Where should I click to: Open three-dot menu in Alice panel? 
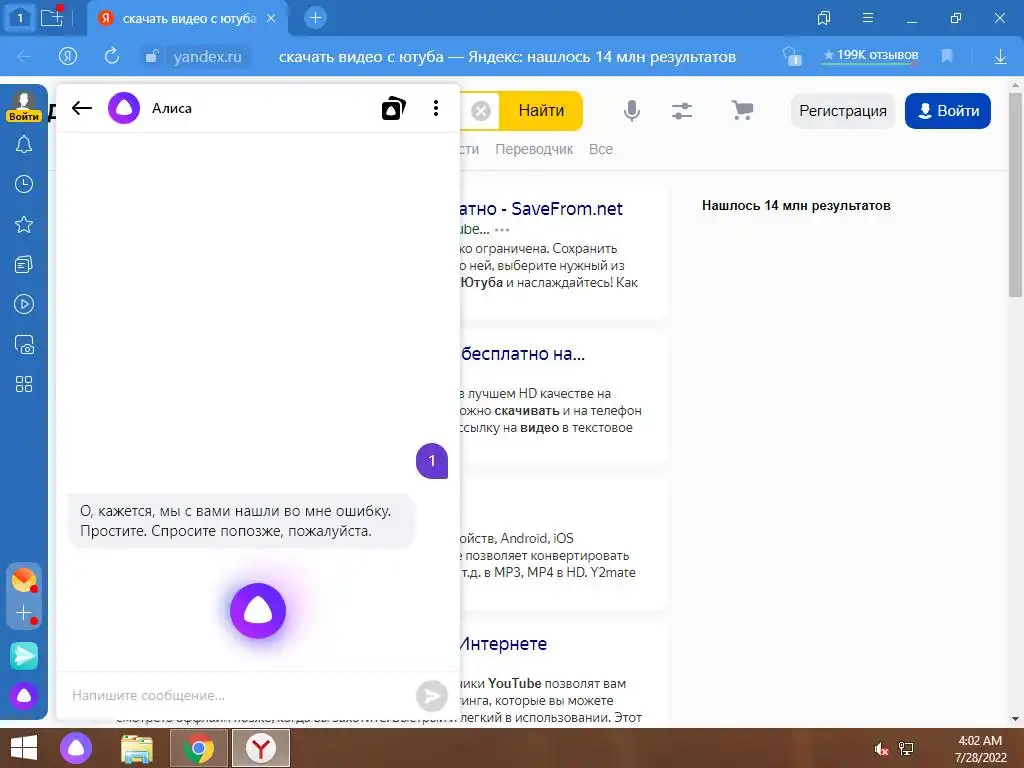pyautogui.click(x=436, y=108)
